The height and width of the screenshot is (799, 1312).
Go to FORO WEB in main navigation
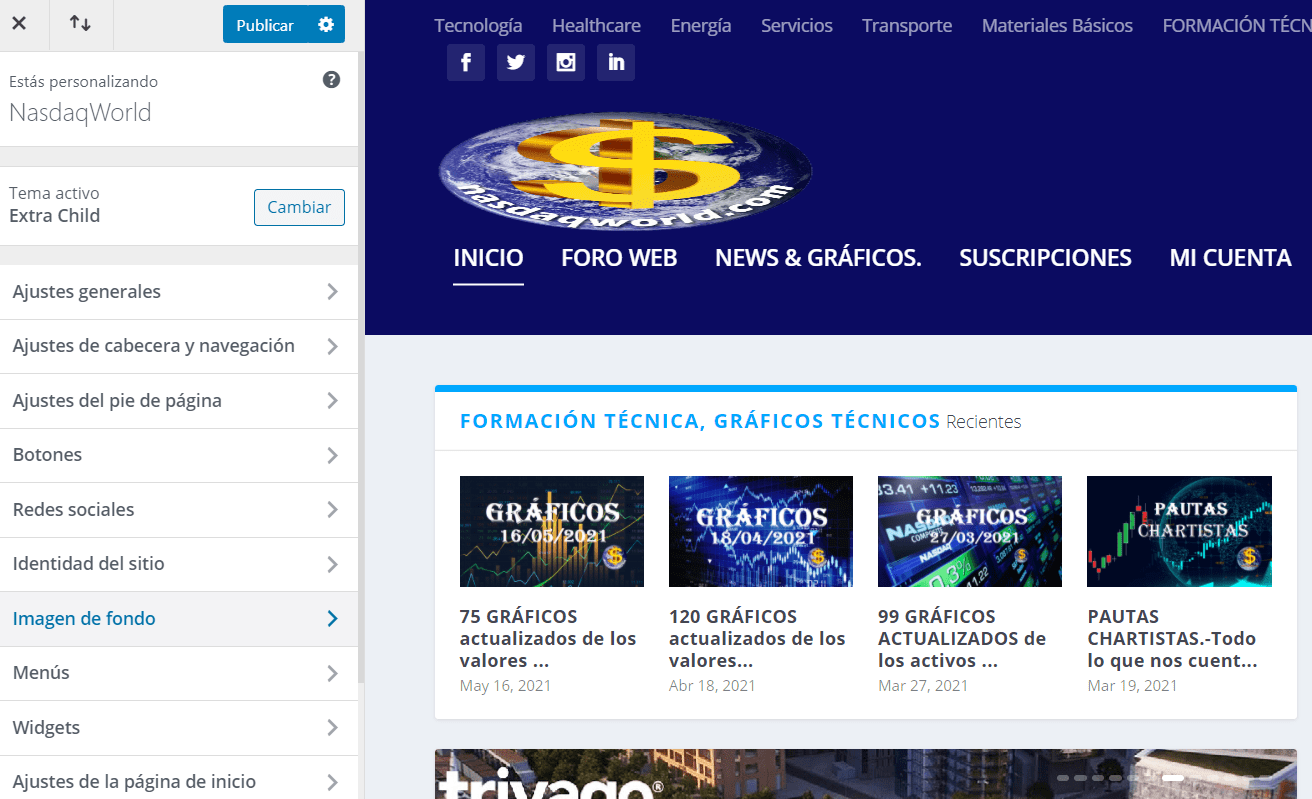619,258
